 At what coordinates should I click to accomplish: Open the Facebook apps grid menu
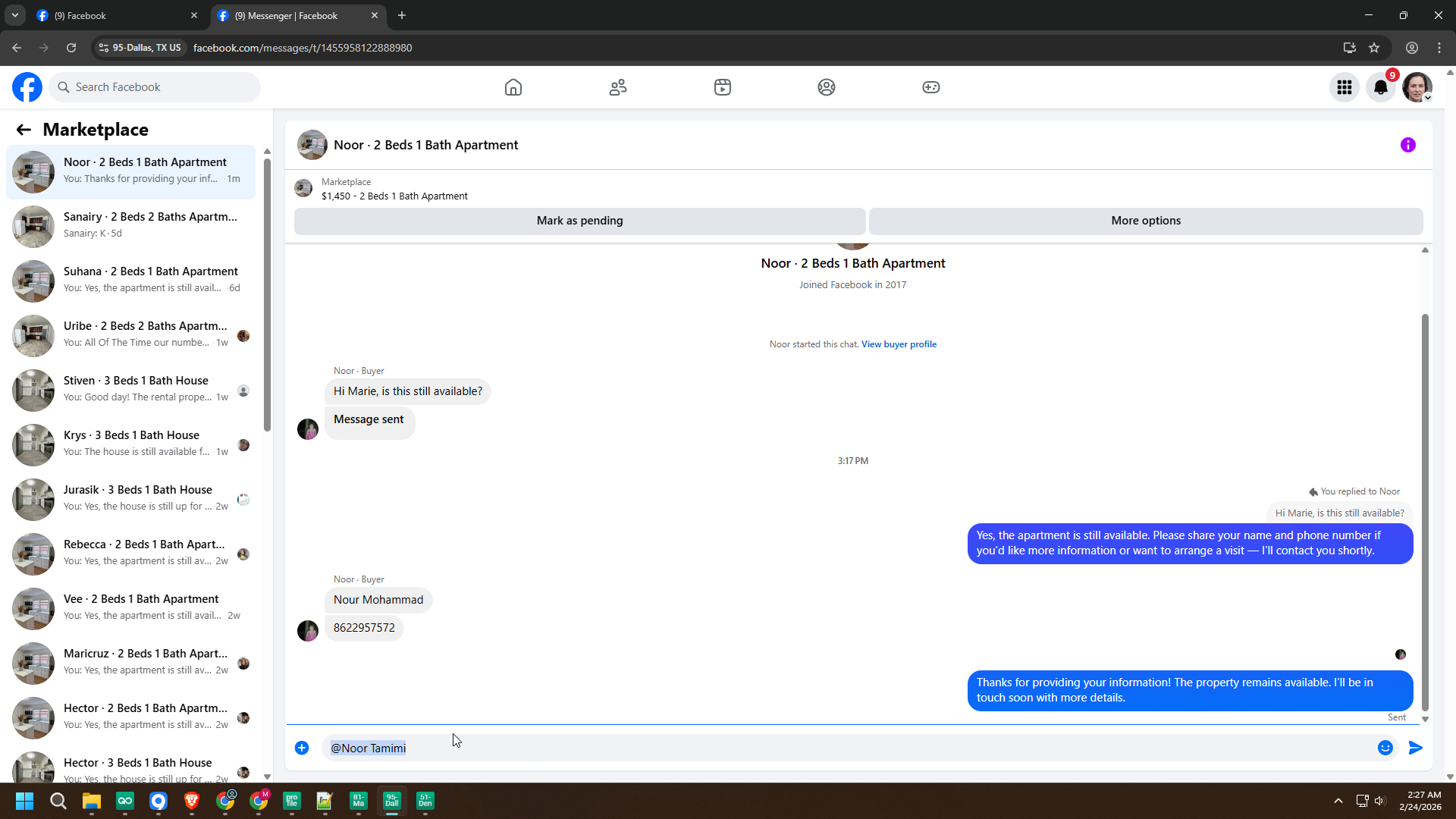coord(1345,87)
